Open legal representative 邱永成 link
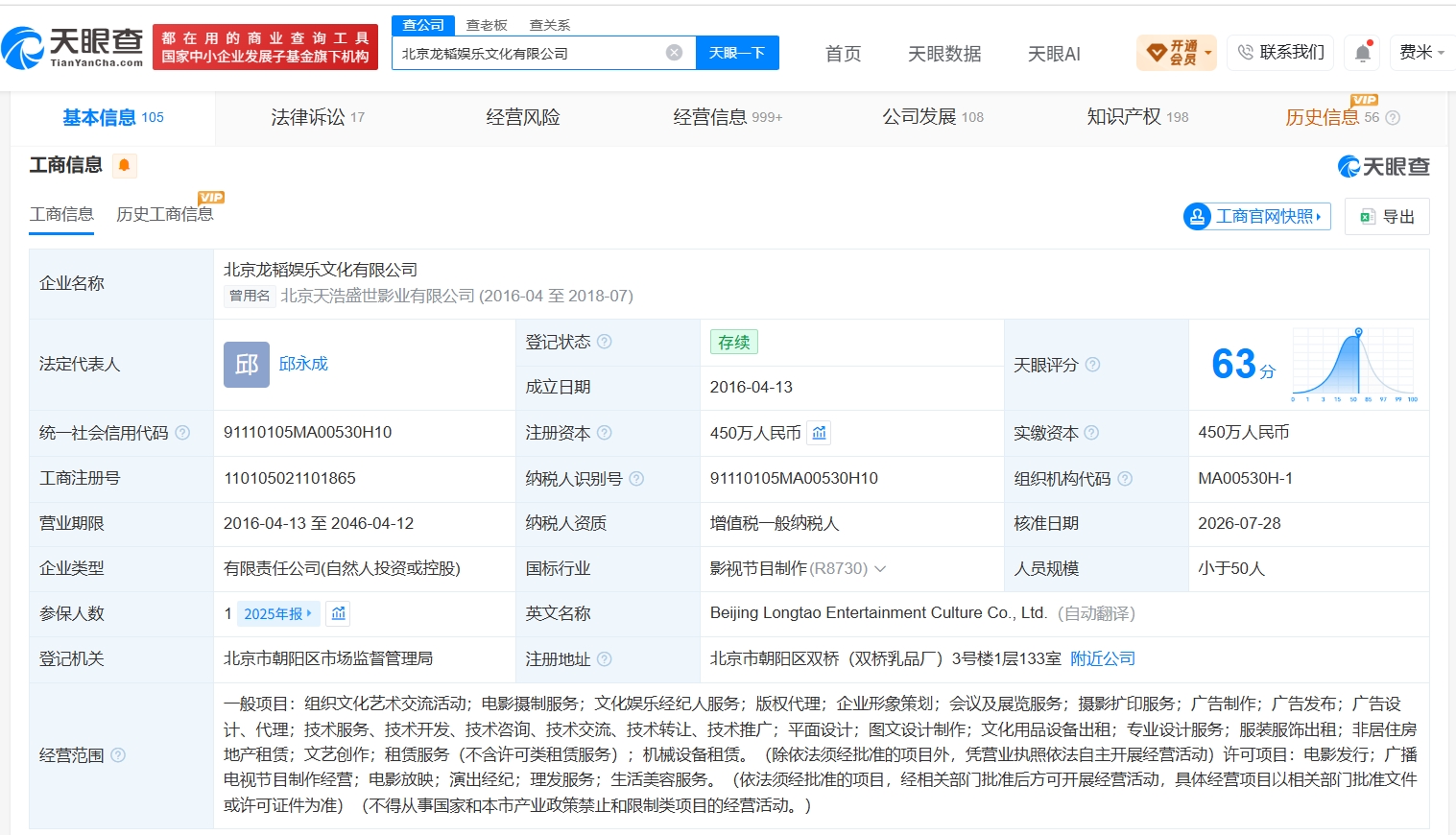This screenshot has width=1456, height=835. pos(303,364)
